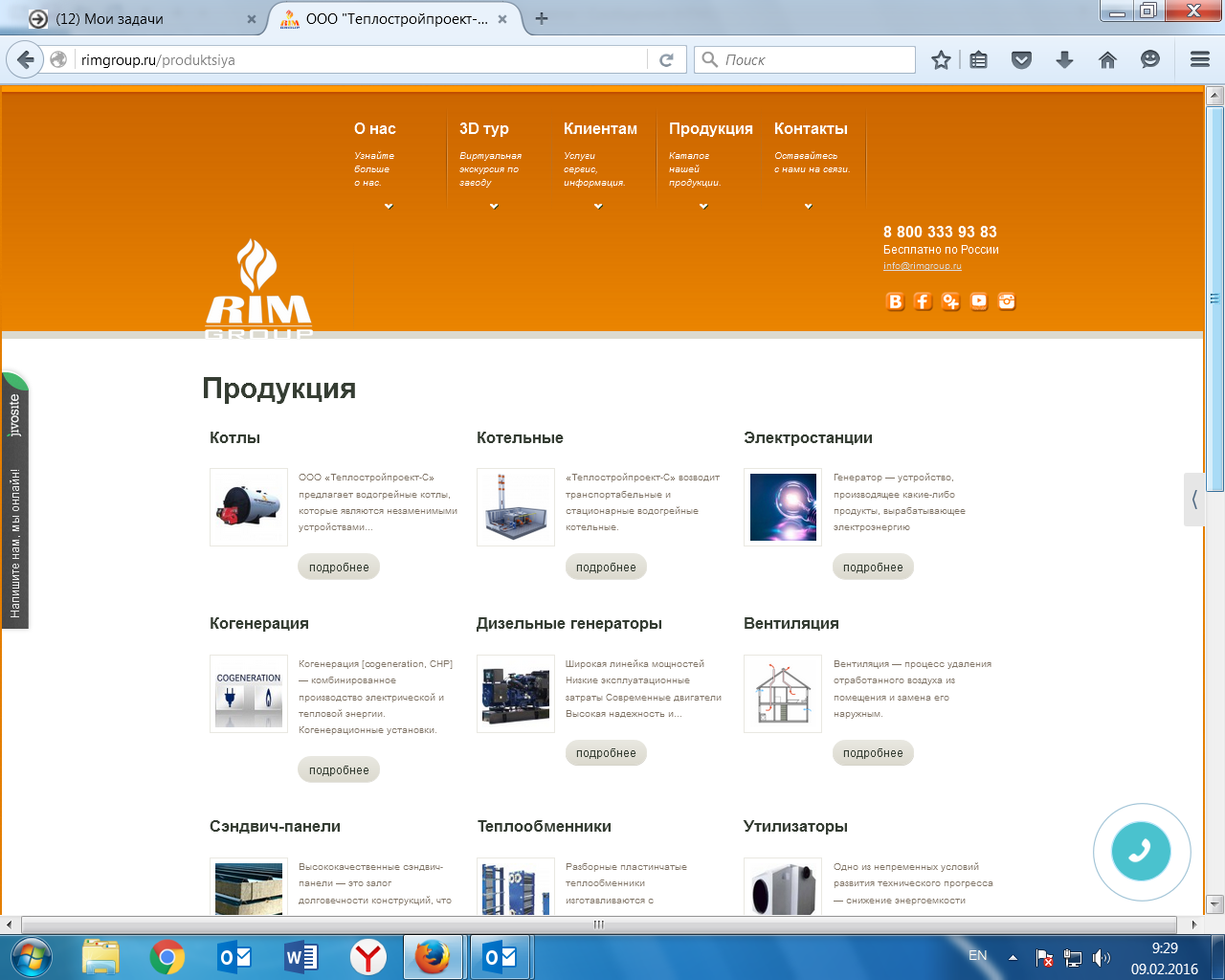
Task: Click the Дизельные генераторы thumbnail image
Action: [x=516, y=694]
